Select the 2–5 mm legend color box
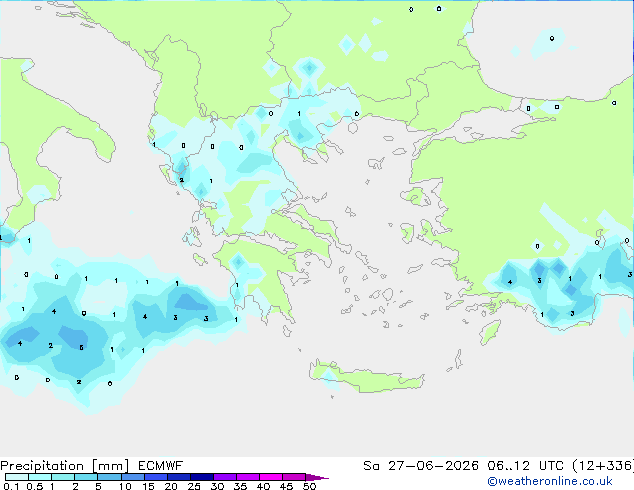Viewport: 634px width, 490px height. click(86, 477)
